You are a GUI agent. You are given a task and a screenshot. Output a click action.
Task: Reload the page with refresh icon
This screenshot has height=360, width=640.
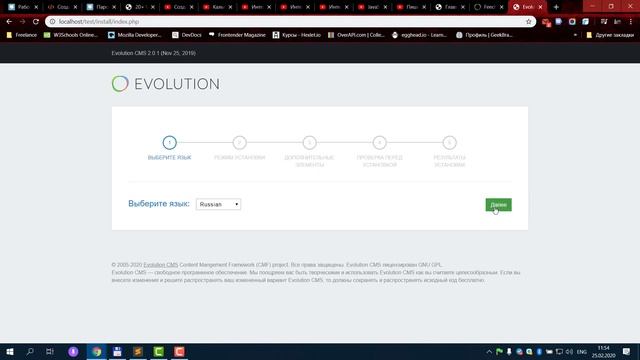(x=36, y=22)
